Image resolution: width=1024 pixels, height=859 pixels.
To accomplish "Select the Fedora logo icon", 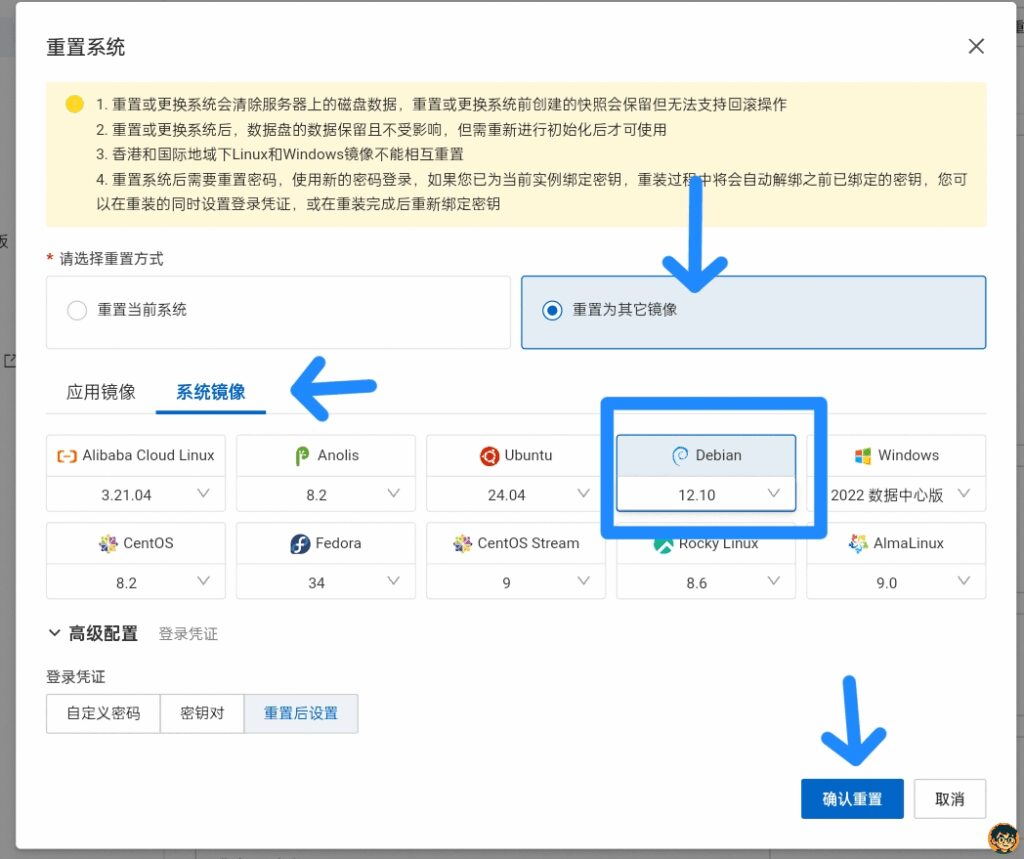I will 300,543.
